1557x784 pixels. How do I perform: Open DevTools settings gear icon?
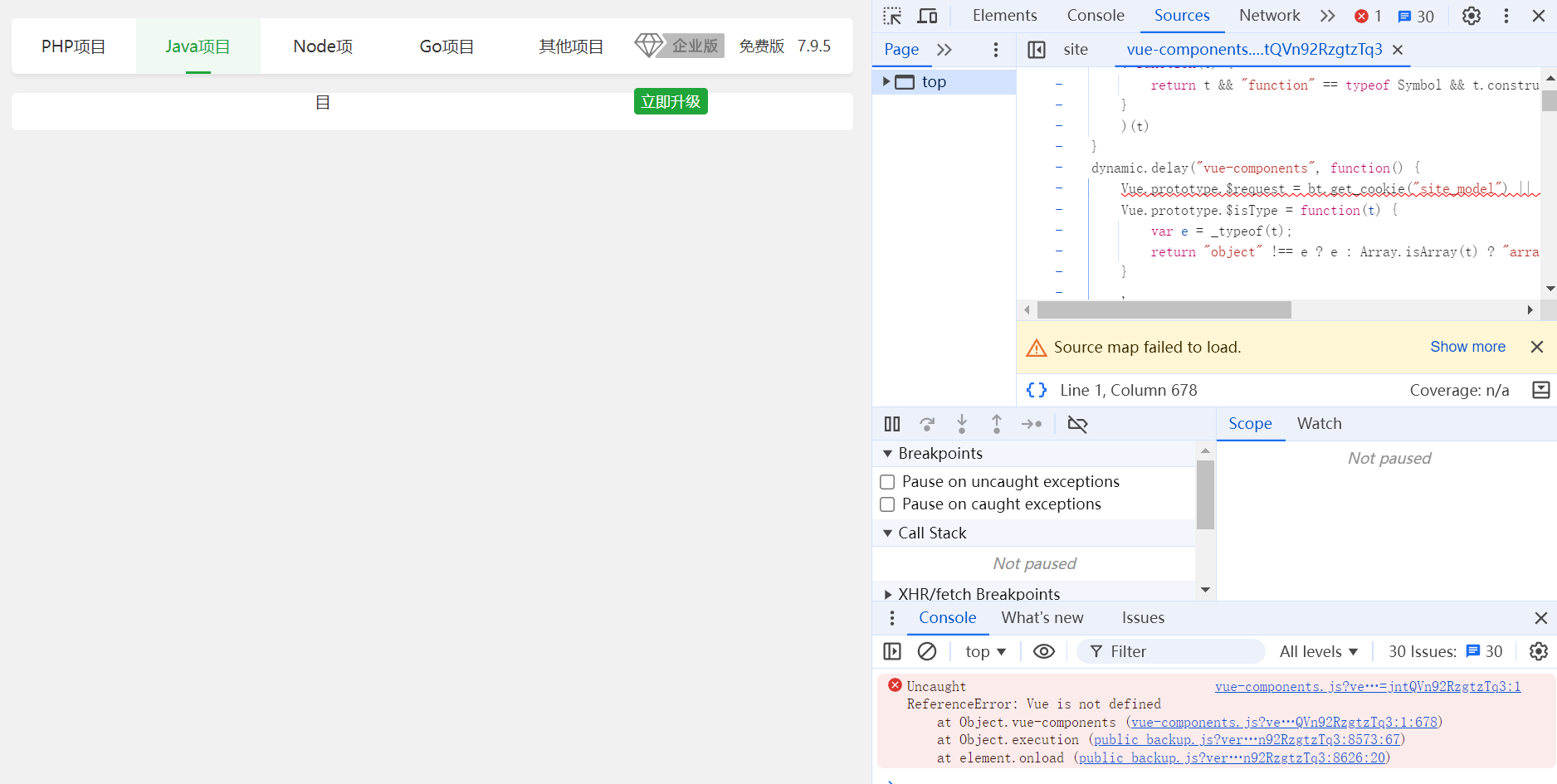click(1472, 16)
